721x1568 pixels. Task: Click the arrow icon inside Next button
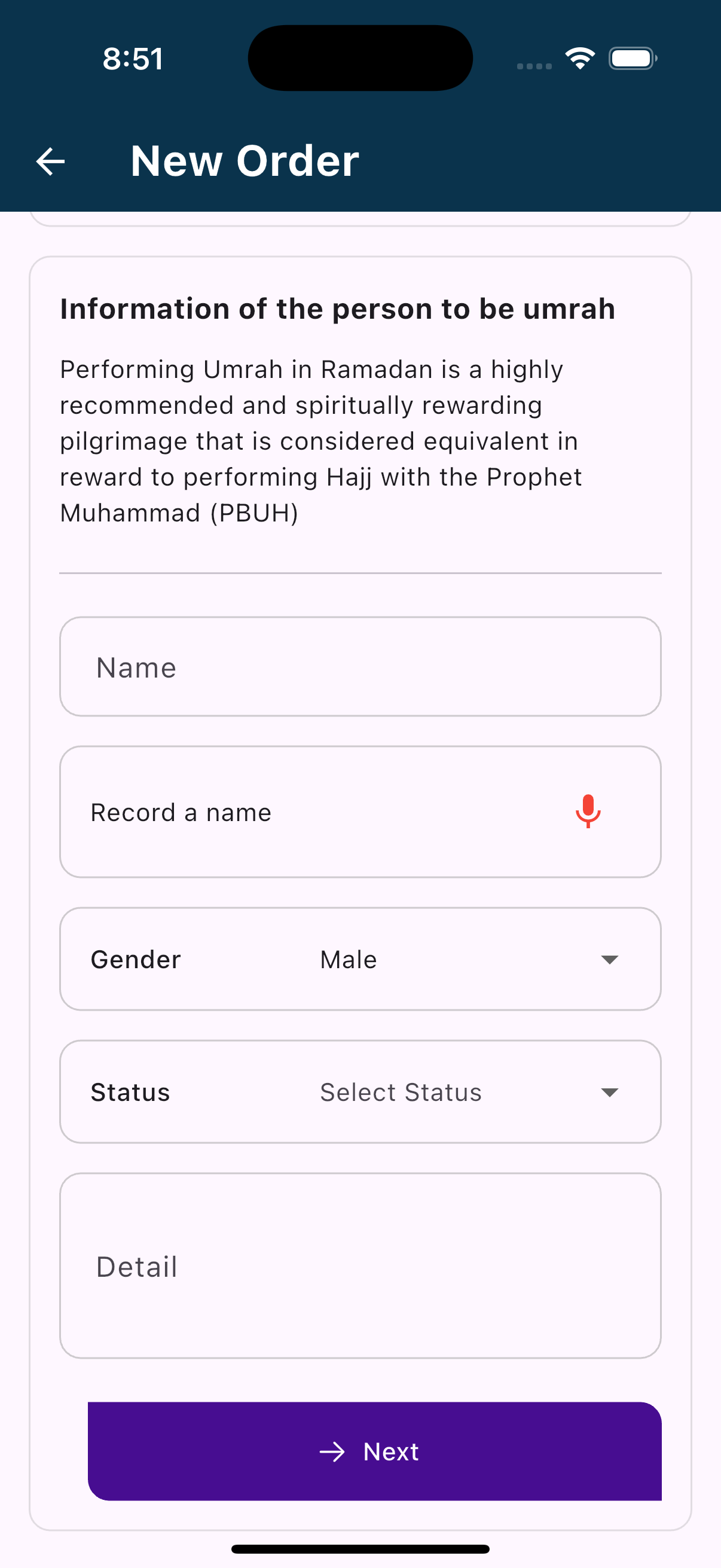click(x=332, y=1452)
